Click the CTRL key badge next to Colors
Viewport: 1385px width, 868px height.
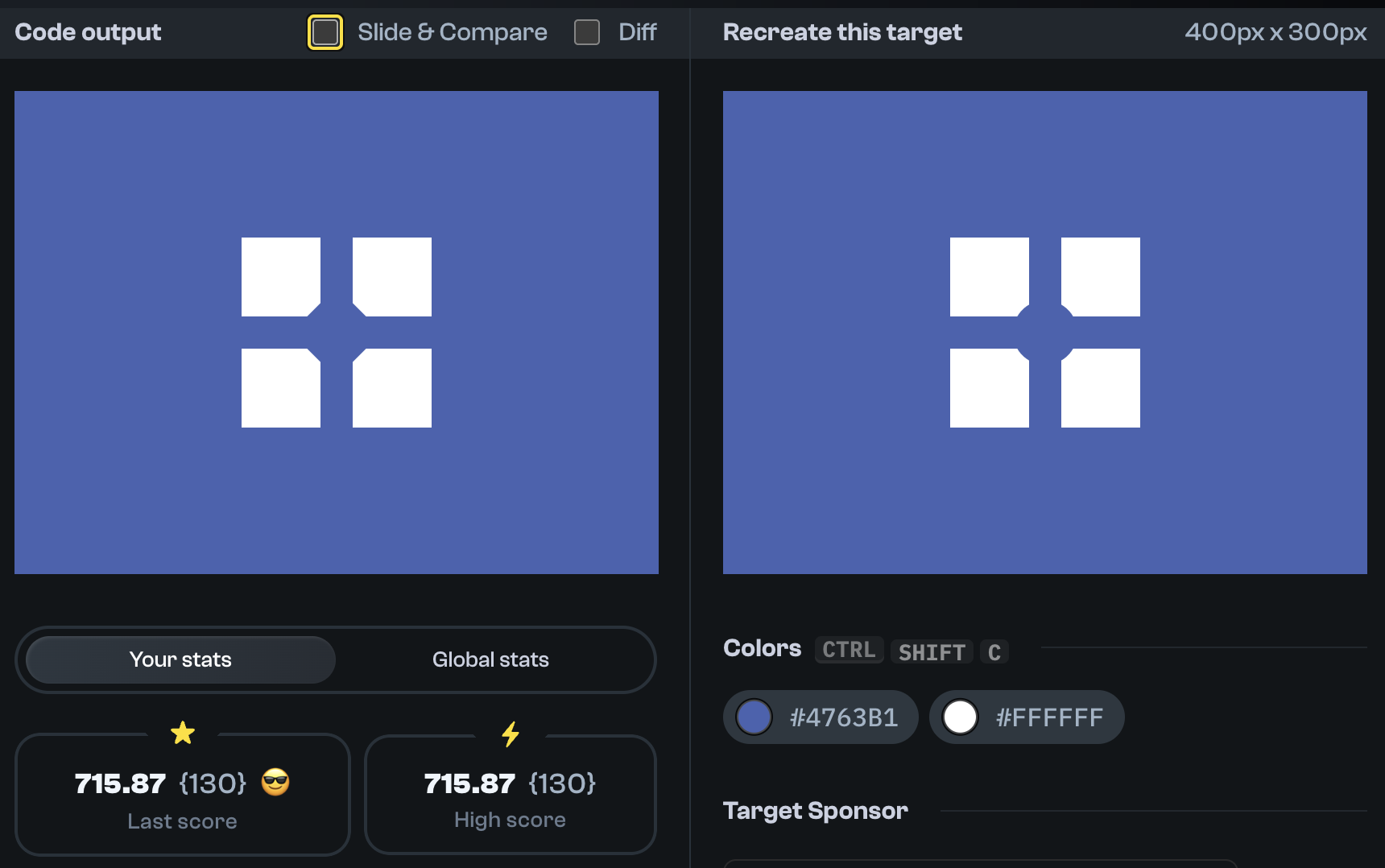point(849,650)
